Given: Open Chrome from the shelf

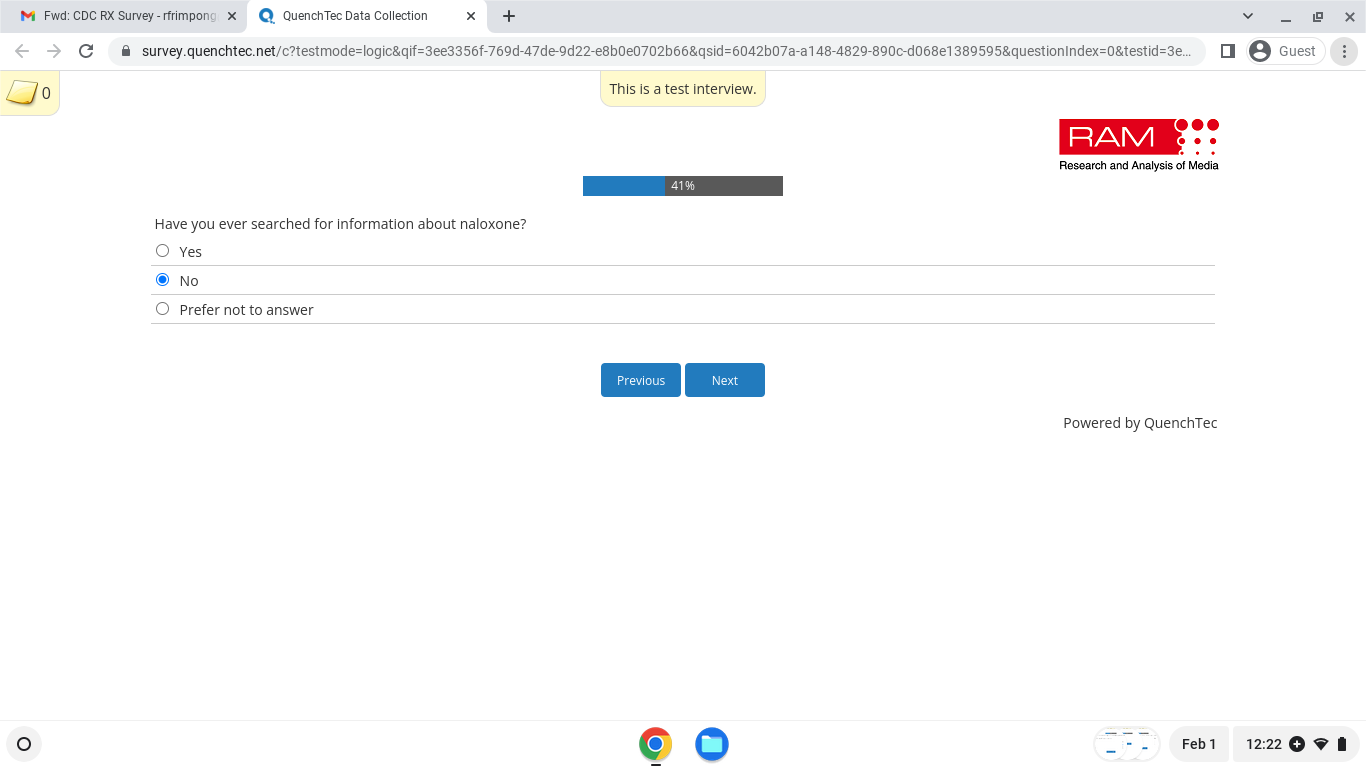Looking at the screenshot, I should pyautogui.click(x=655, y=744).
